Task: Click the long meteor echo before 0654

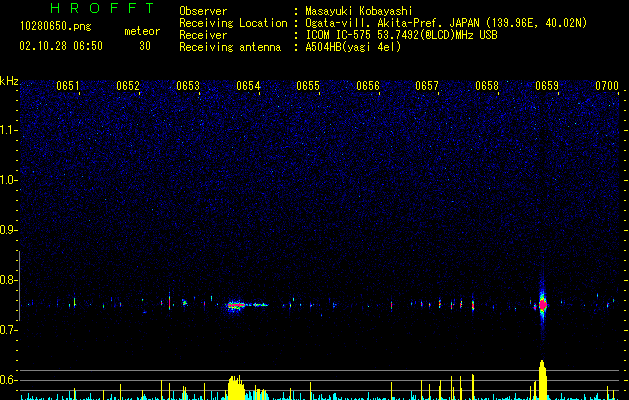Action: coord(247,305)
